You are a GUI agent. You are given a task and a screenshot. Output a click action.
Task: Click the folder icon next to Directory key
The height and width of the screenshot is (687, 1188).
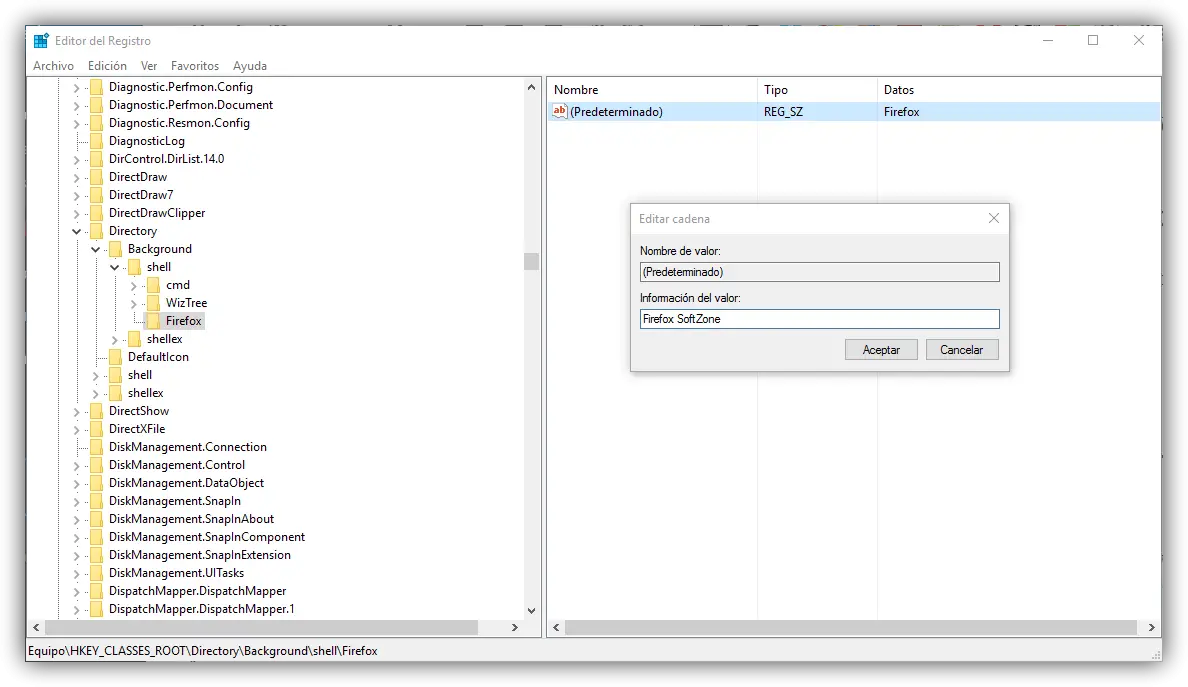(96, 231)
